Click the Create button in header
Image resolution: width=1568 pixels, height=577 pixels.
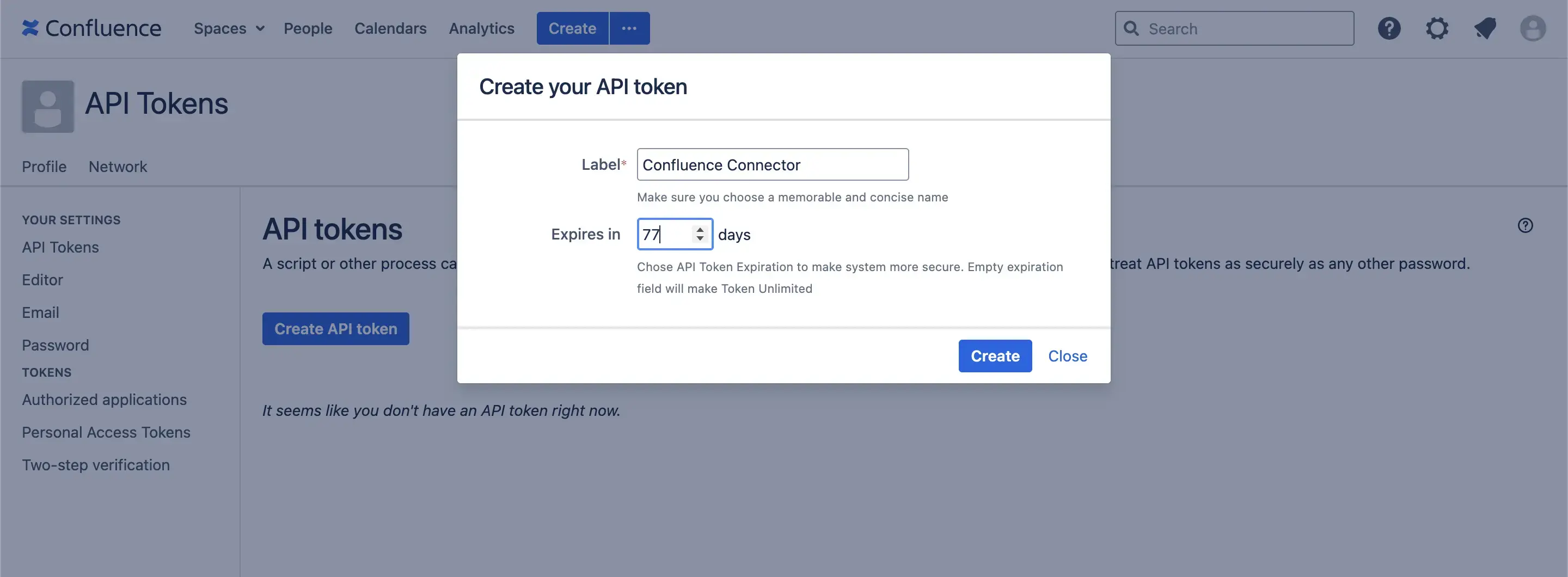click(572, 28)
